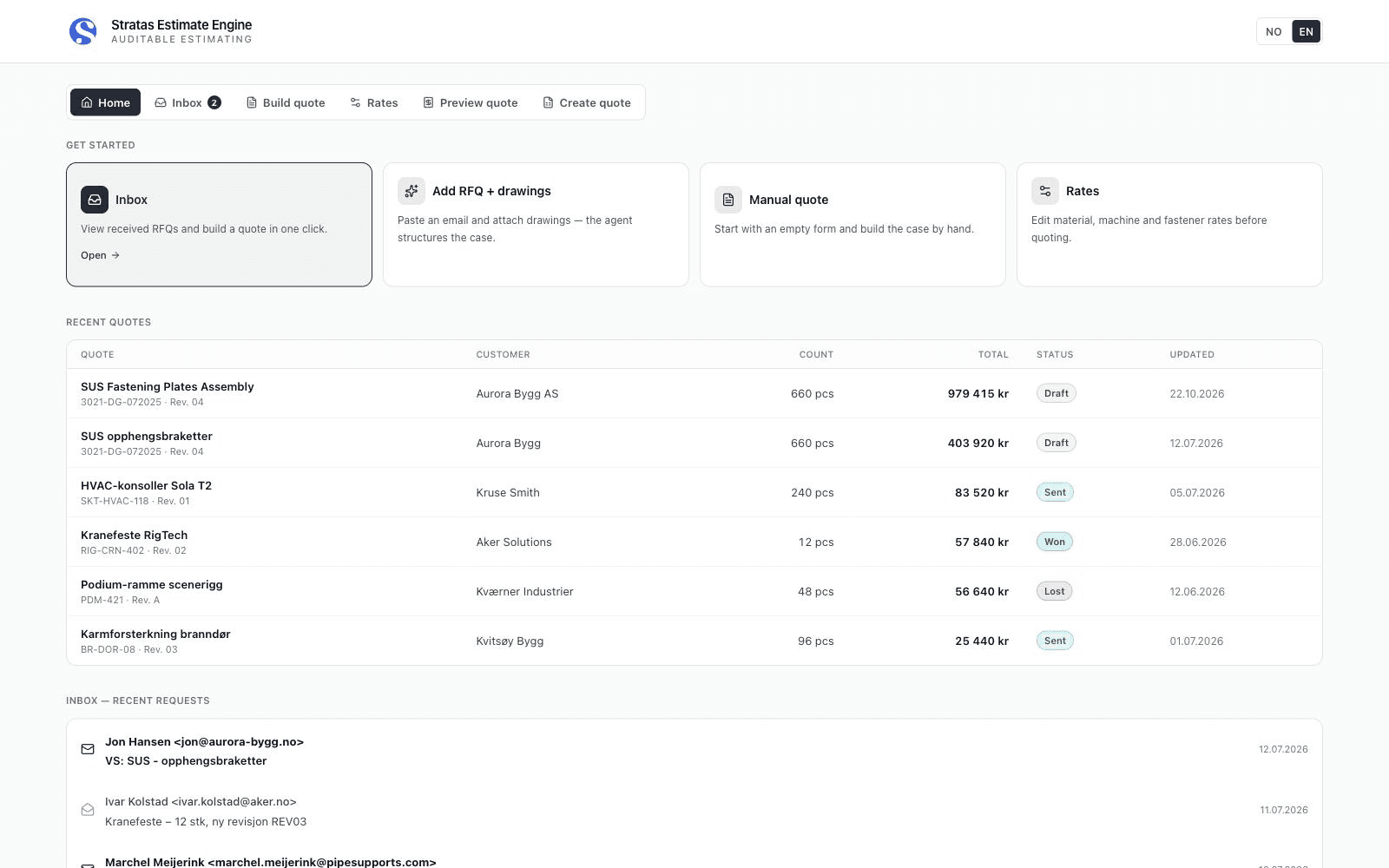Open the Create quote tab
Viewport: 1389px width, 868px height.
click(587, 102)
